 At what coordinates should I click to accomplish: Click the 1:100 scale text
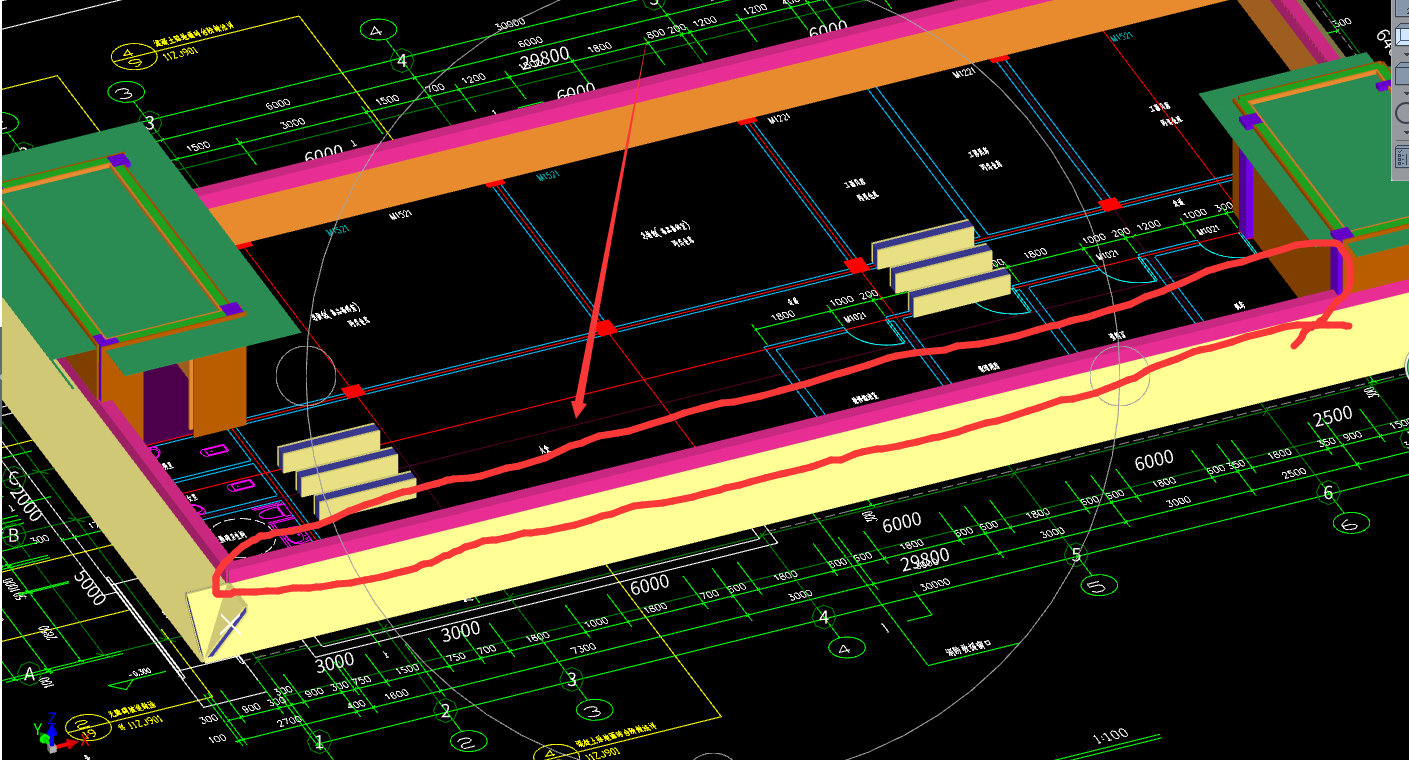point(1110,735)
